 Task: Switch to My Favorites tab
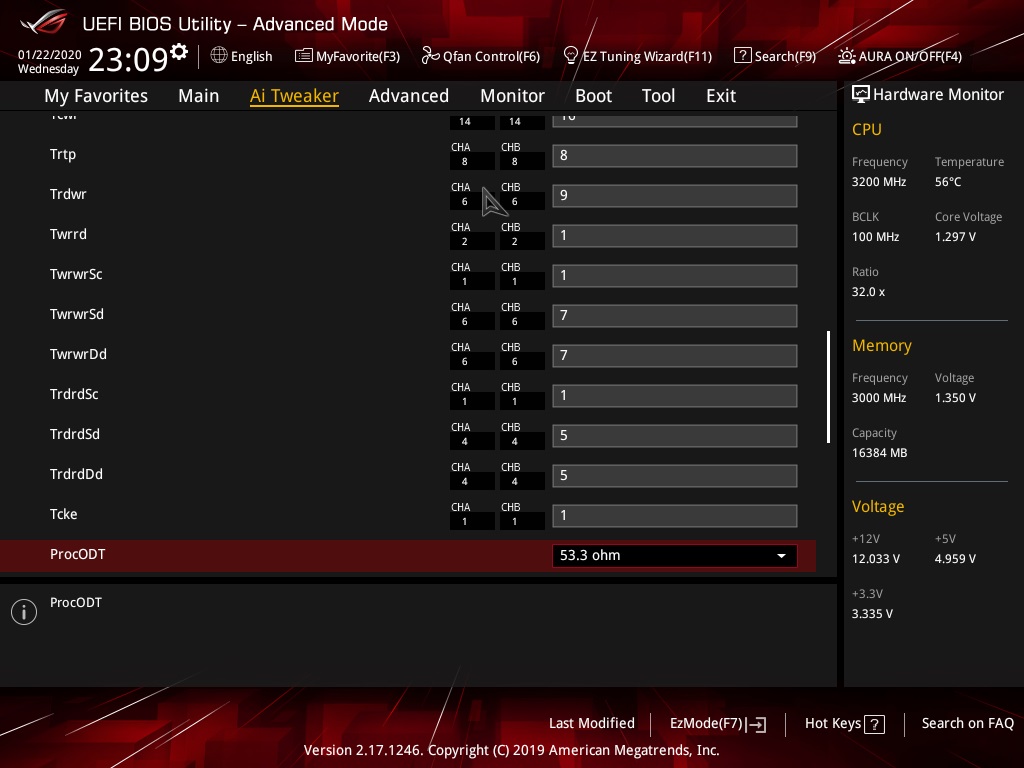[x=96, y=96]
